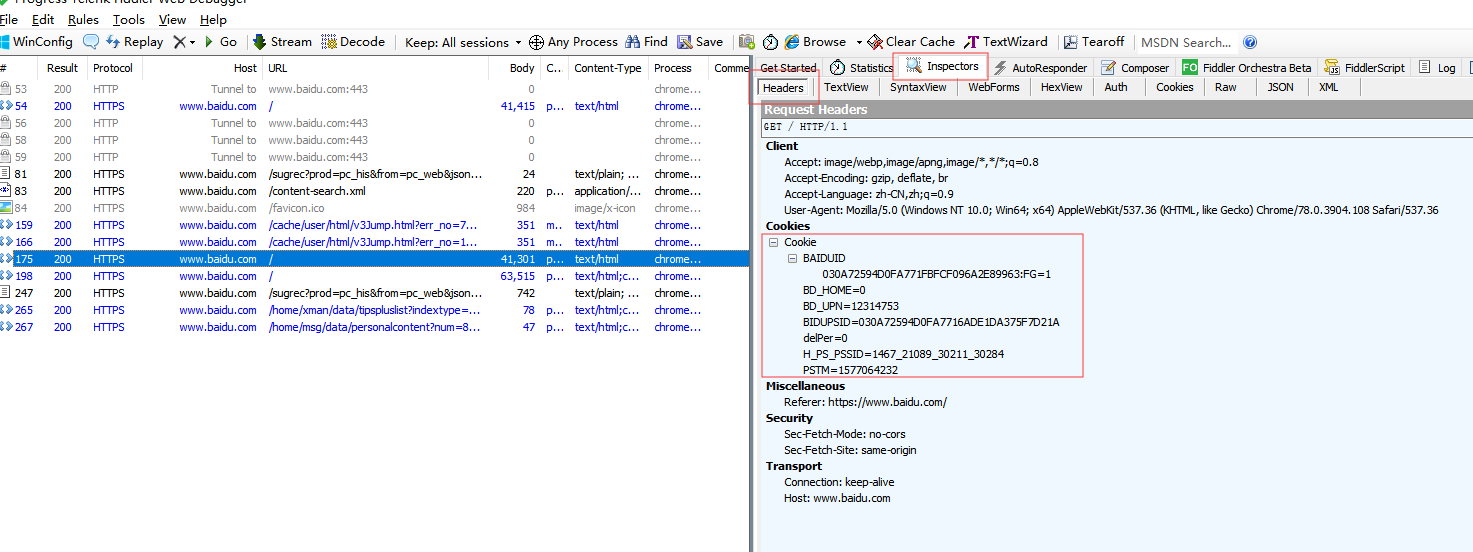
Task: Select session 83 content-search.xml row
Action: click(374, 191)
